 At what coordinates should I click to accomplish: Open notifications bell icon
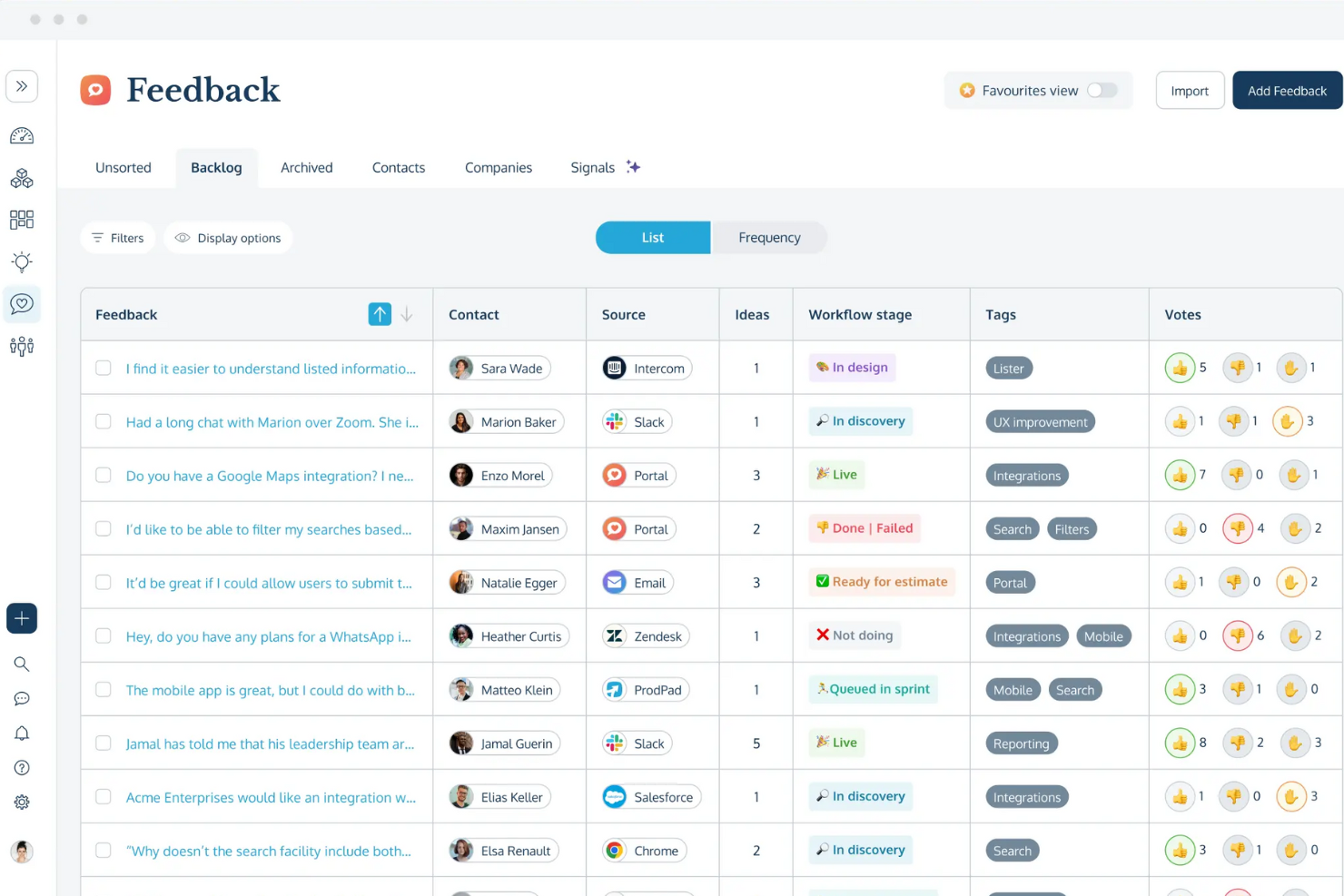[22, 734]
